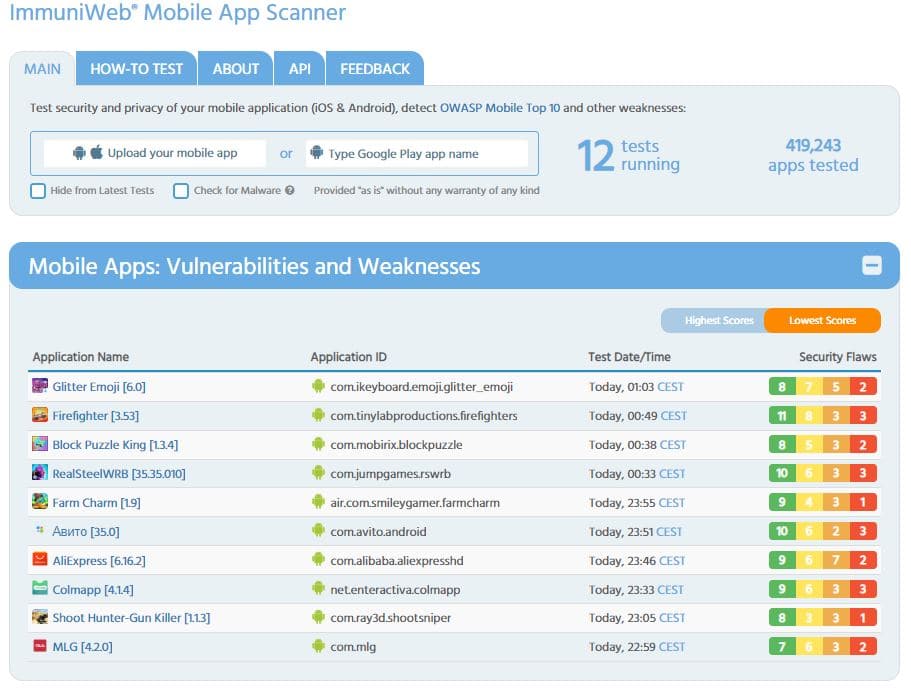
Task: Open Farm Charm [1.9] link
Action: point(96,503)
